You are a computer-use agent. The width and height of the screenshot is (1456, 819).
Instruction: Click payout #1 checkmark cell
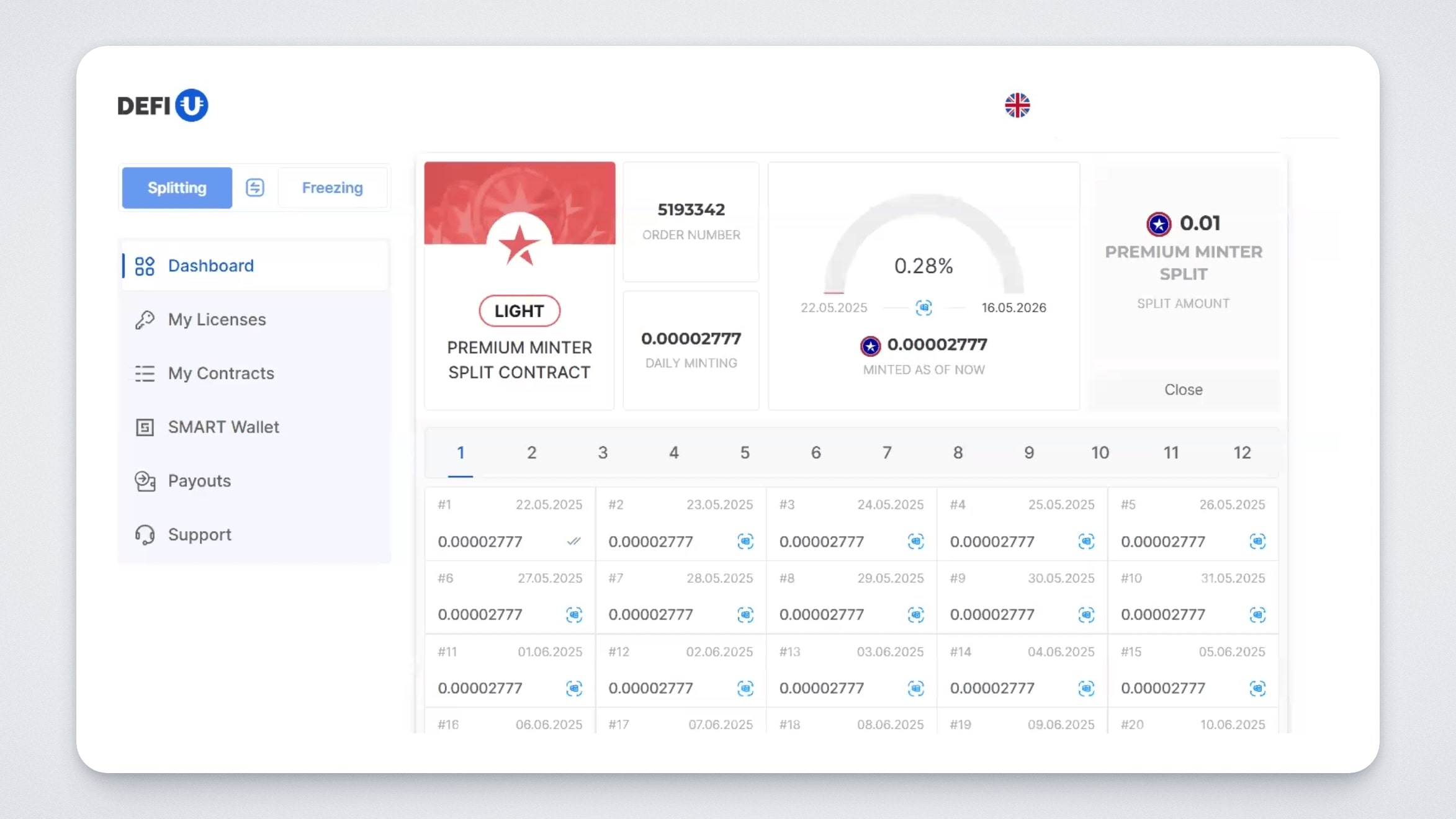tap(573, 542)
